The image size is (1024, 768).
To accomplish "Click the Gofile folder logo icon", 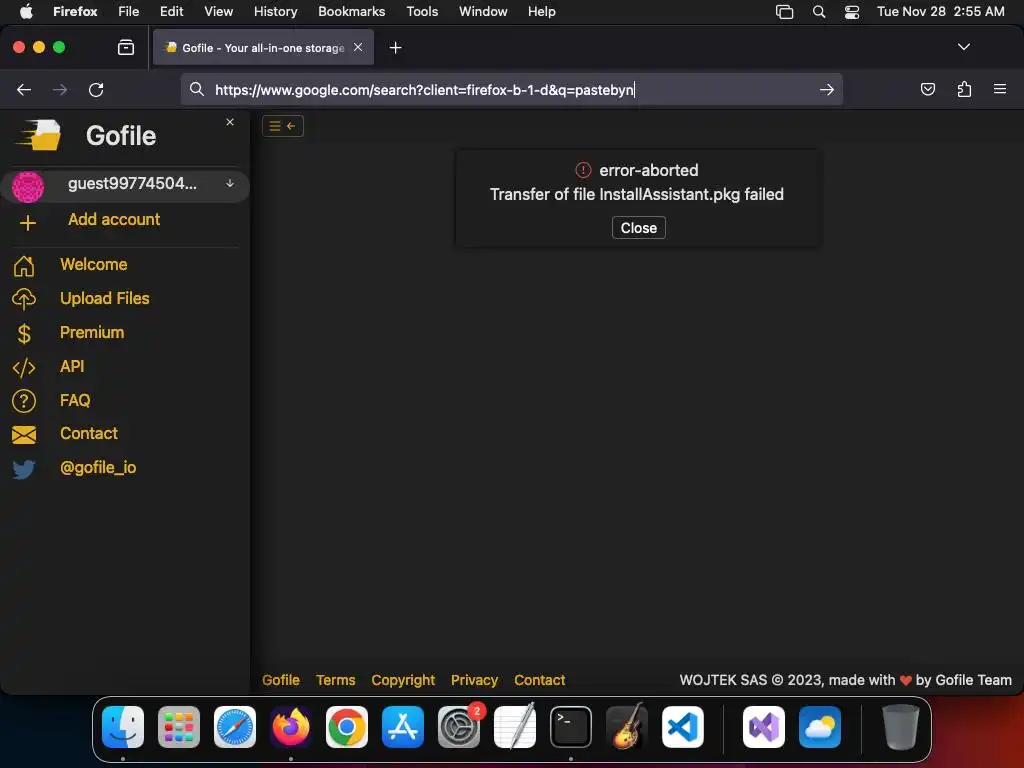I will click(39, 135).
